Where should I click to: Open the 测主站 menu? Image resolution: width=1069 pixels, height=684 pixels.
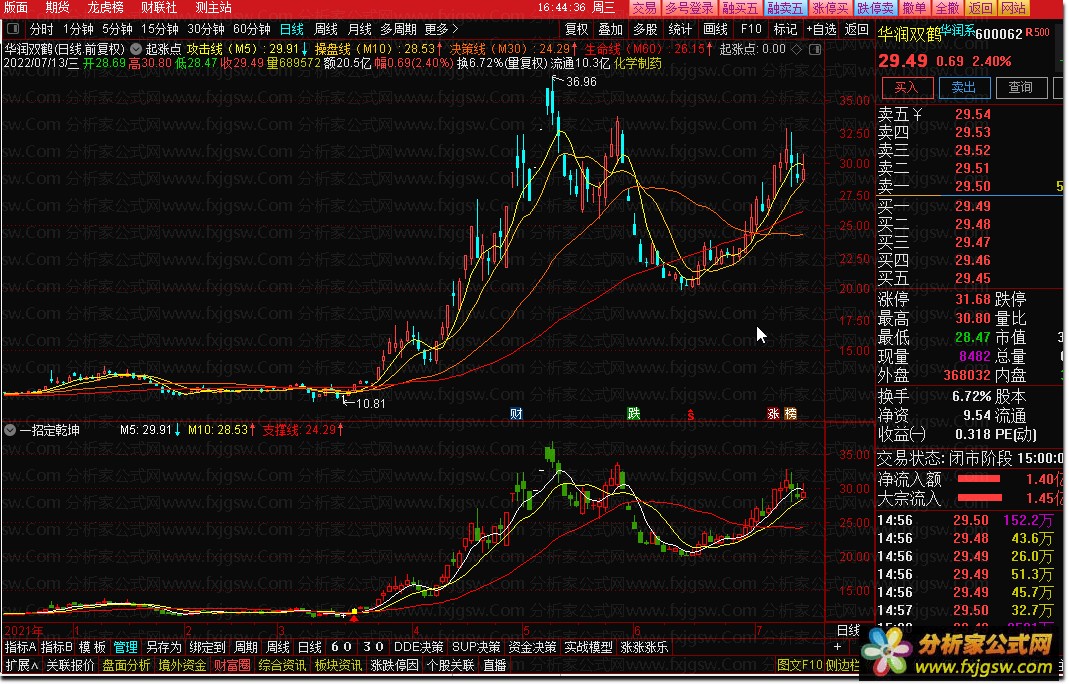click(x=213, y=8)
